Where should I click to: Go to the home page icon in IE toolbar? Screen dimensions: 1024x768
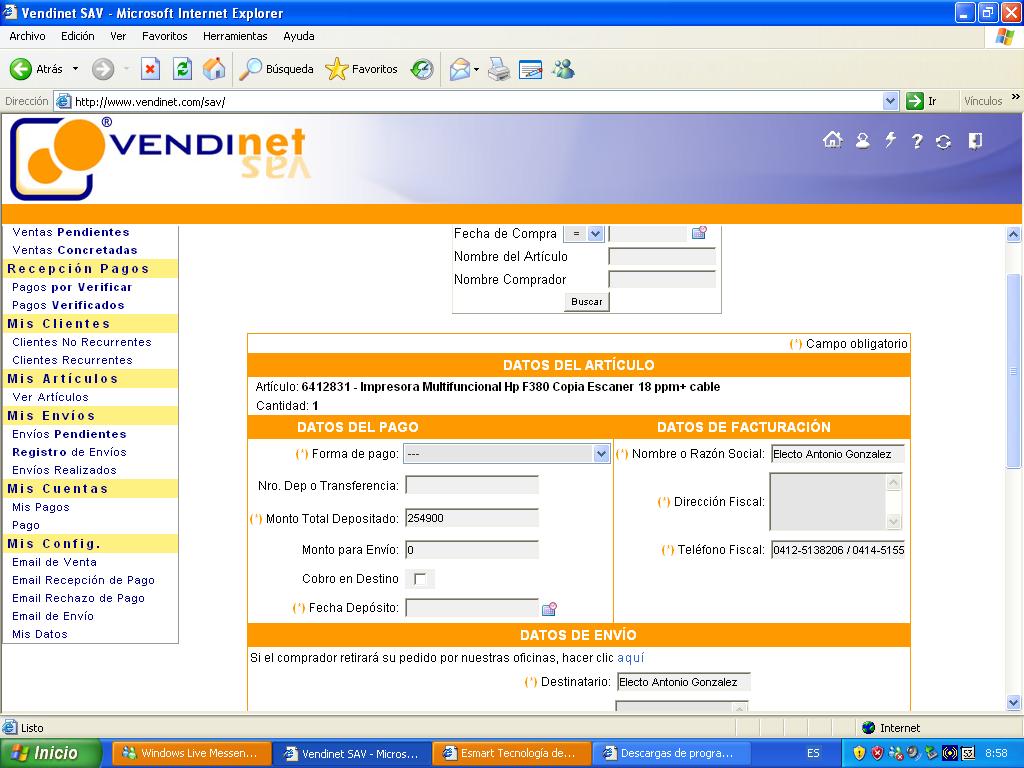214,69
